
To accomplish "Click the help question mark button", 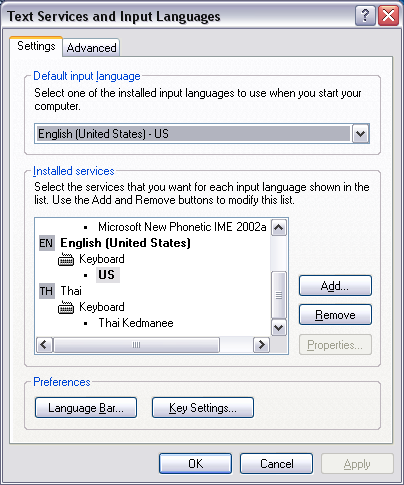I will (365, 16).
